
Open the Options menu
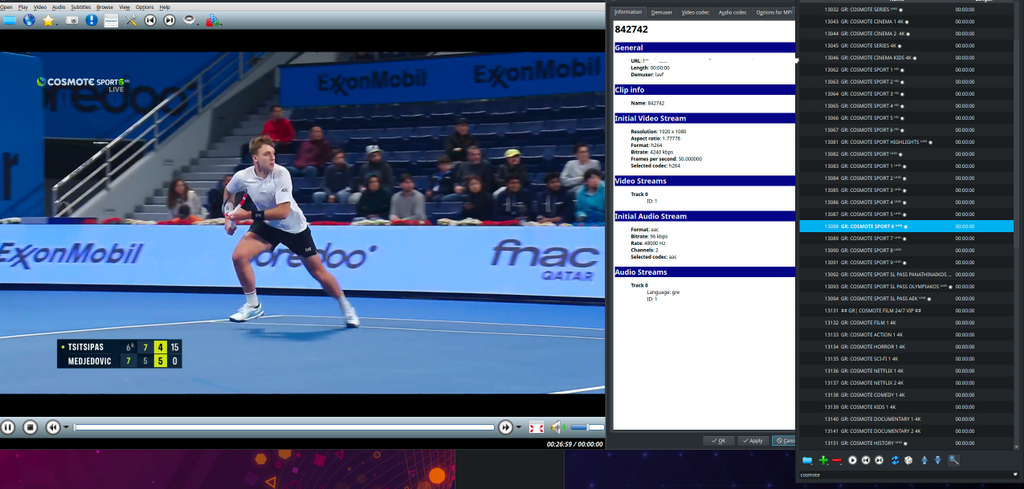coord(144,7)
